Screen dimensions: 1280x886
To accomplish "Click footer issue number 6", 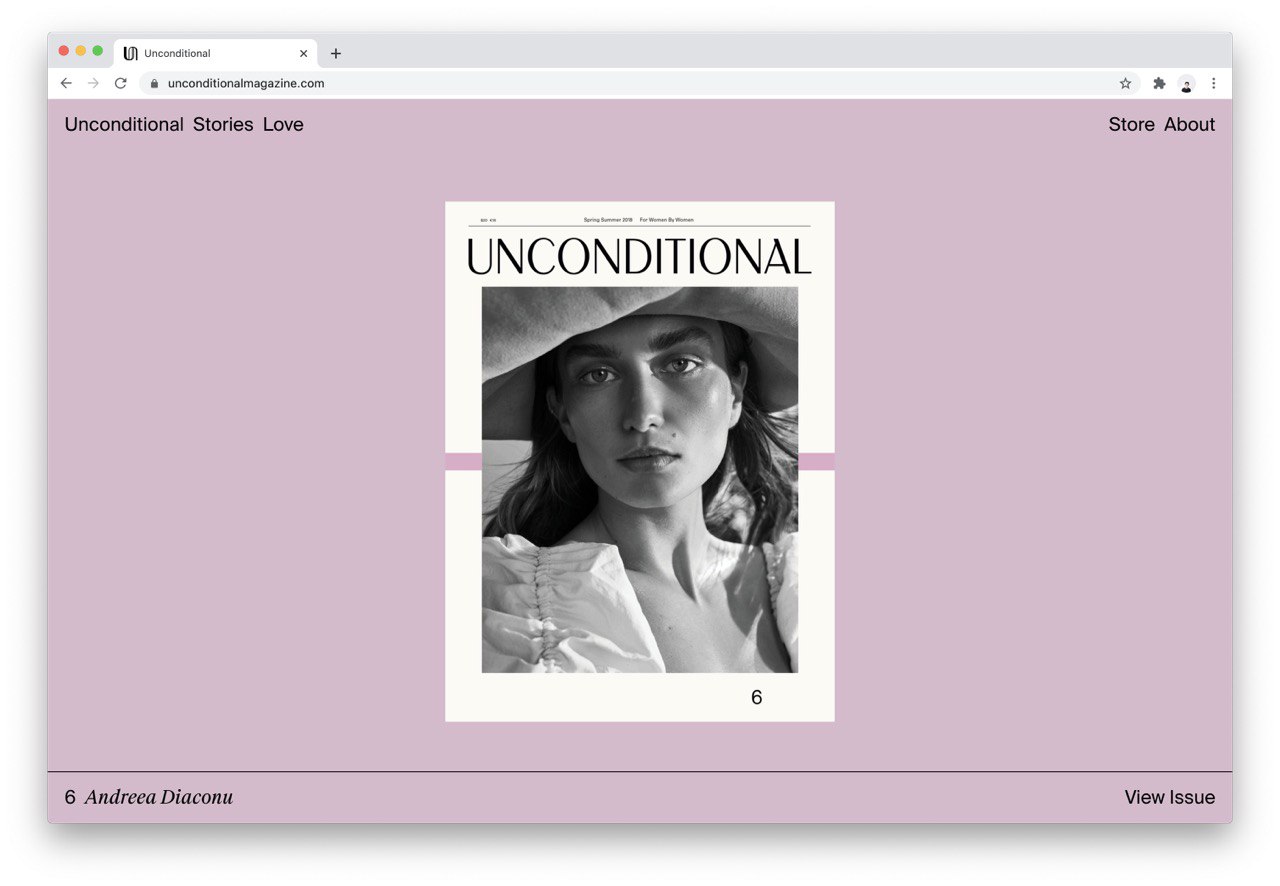I will pyautogui.click(x=70, y=797).
